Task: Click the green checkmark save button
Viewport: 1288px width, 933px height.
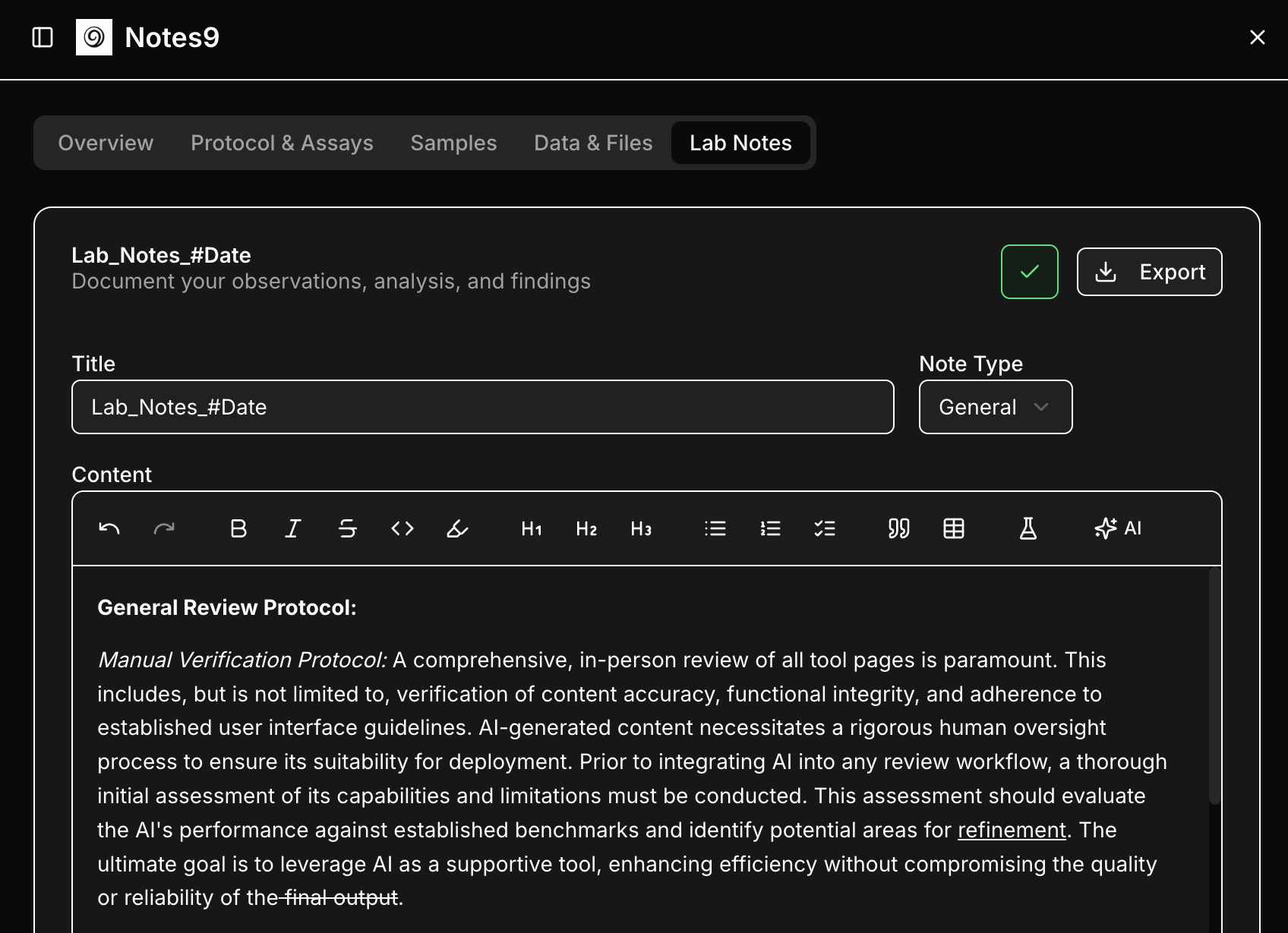Action: tap(1029, 272)
